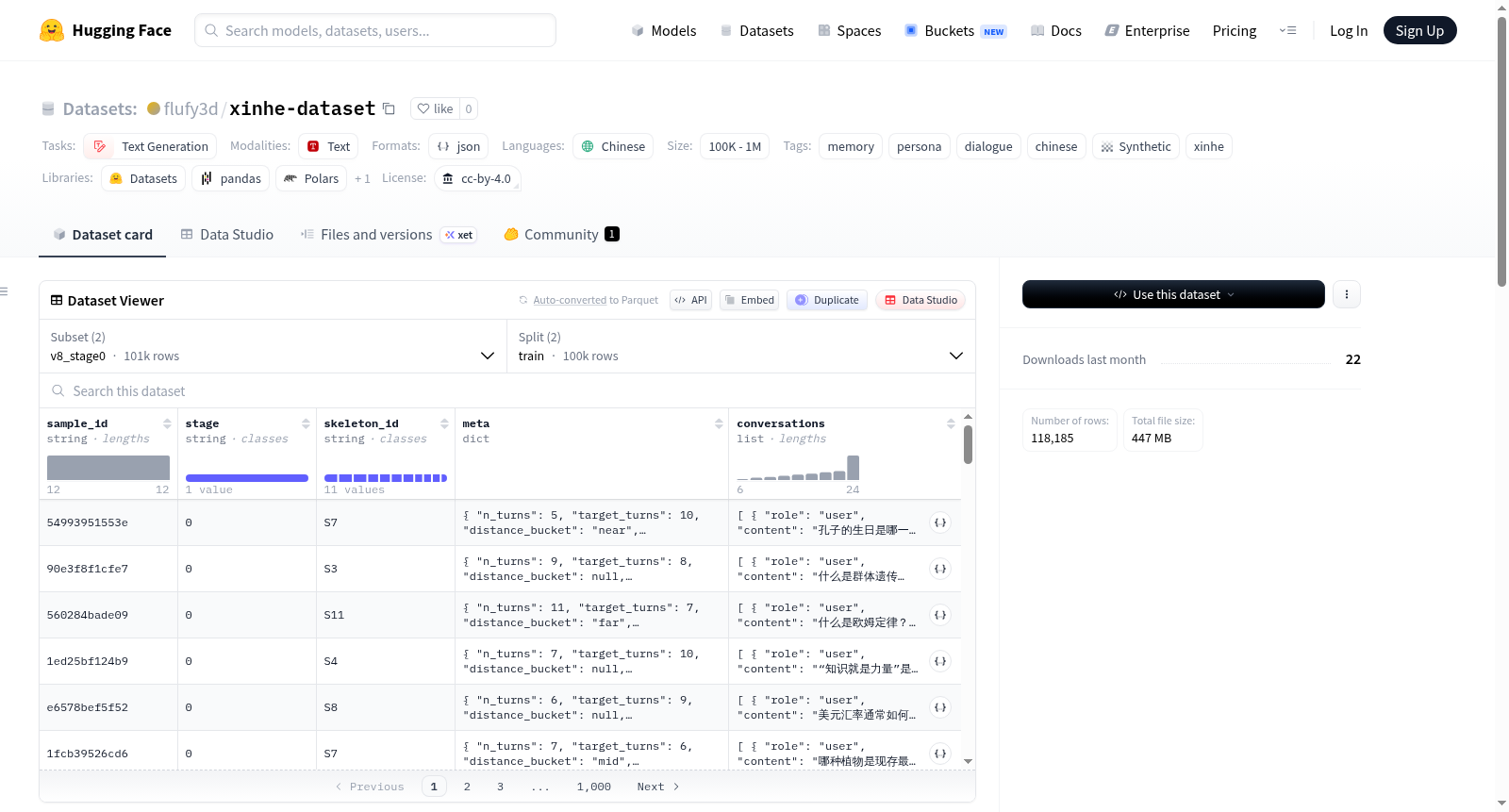Click the Sign Up button
This screenshot has width=1509, height=812.
tap(1419, 30)
